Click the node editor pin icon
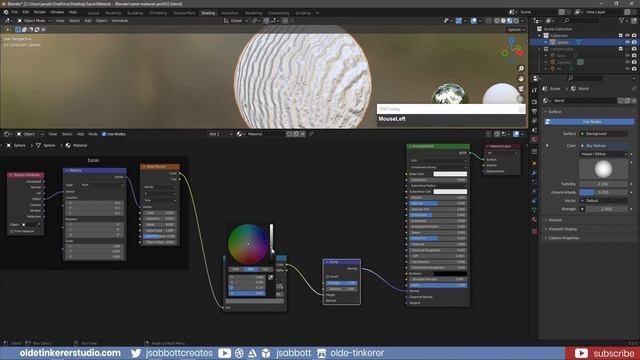 coord(311,134)
